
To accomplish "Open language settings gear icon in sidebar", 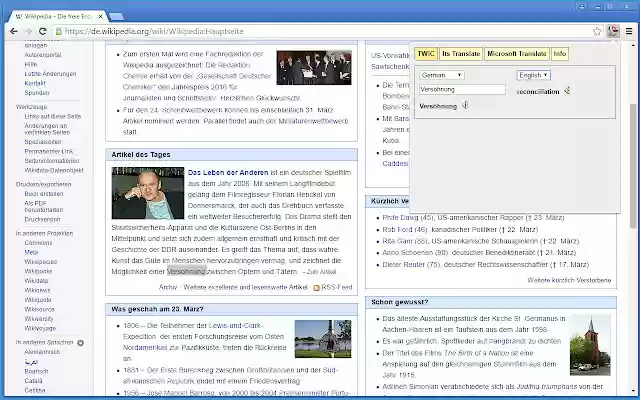I will tap(80, 343).
